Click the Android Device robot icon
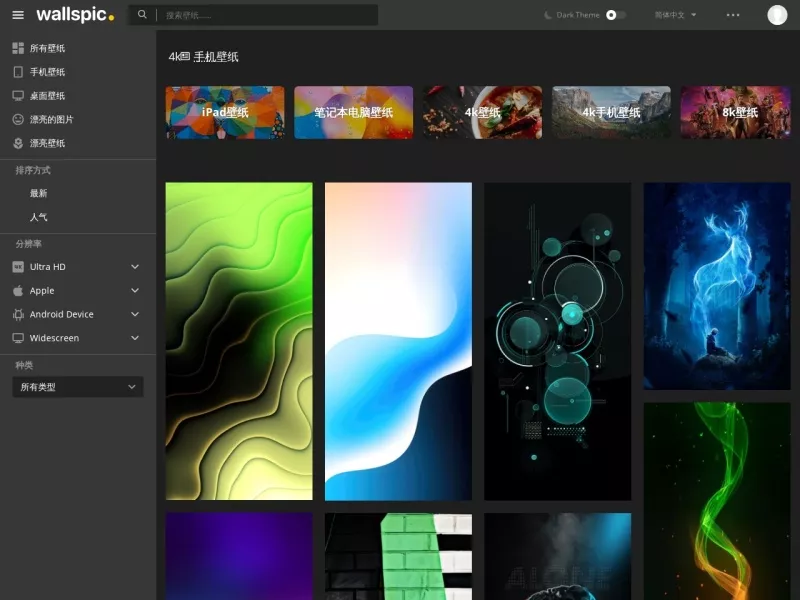The image size is (800, 600). click(x=18, y=314)
